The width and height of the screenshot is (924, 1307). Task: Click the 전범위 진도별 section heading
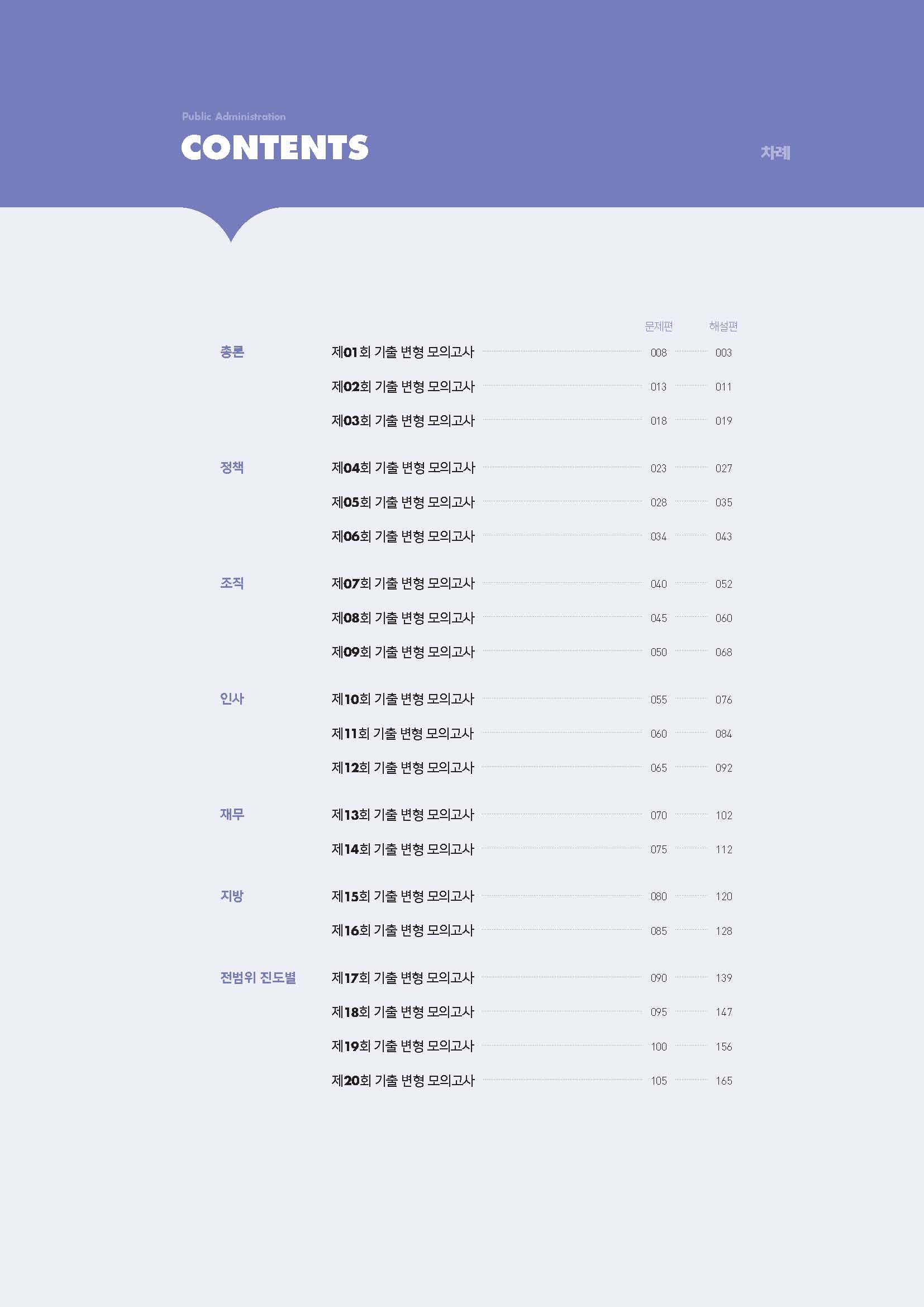[258, 977]
